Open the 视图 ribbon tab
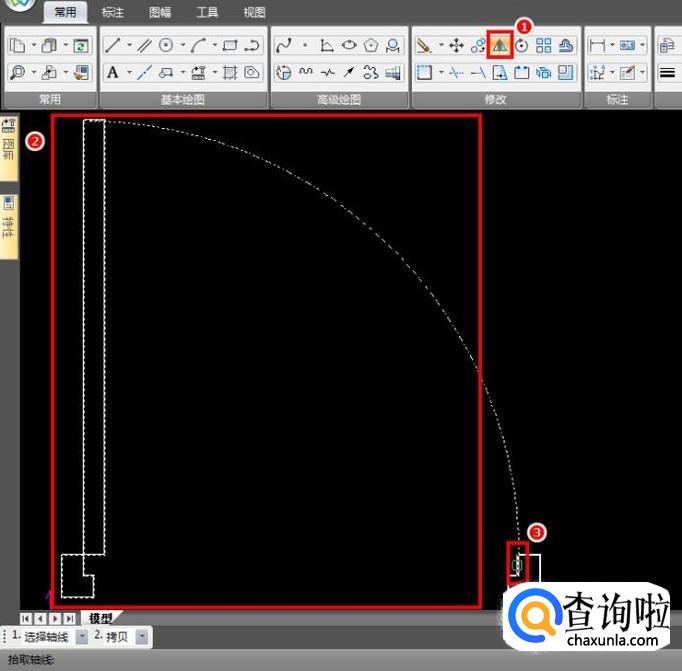The image size is (682, 671). click(254, 13)
